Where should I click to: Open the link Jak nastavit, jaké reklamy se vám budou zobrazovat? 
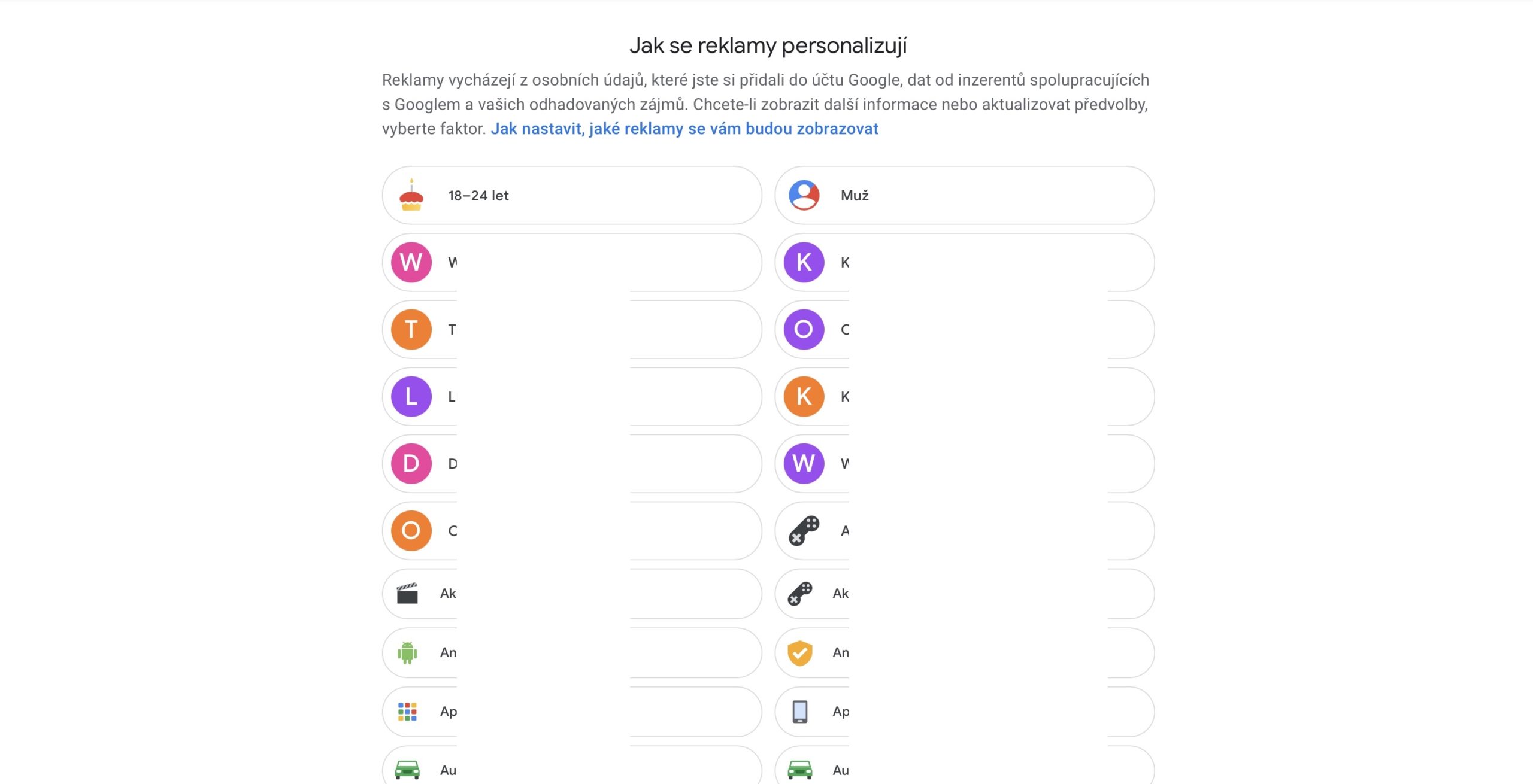tap(685, 128)
